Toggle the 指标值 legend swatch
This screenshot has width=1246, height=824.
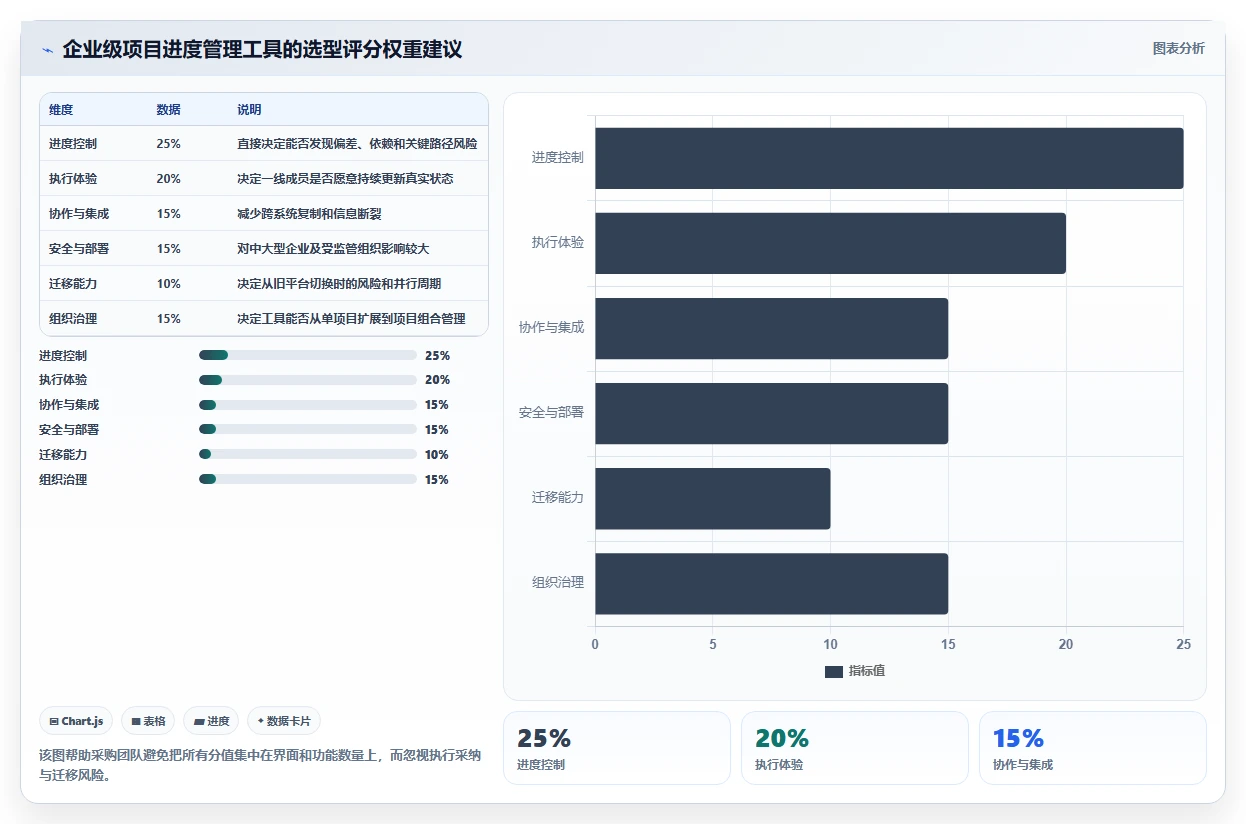point(834,671)
